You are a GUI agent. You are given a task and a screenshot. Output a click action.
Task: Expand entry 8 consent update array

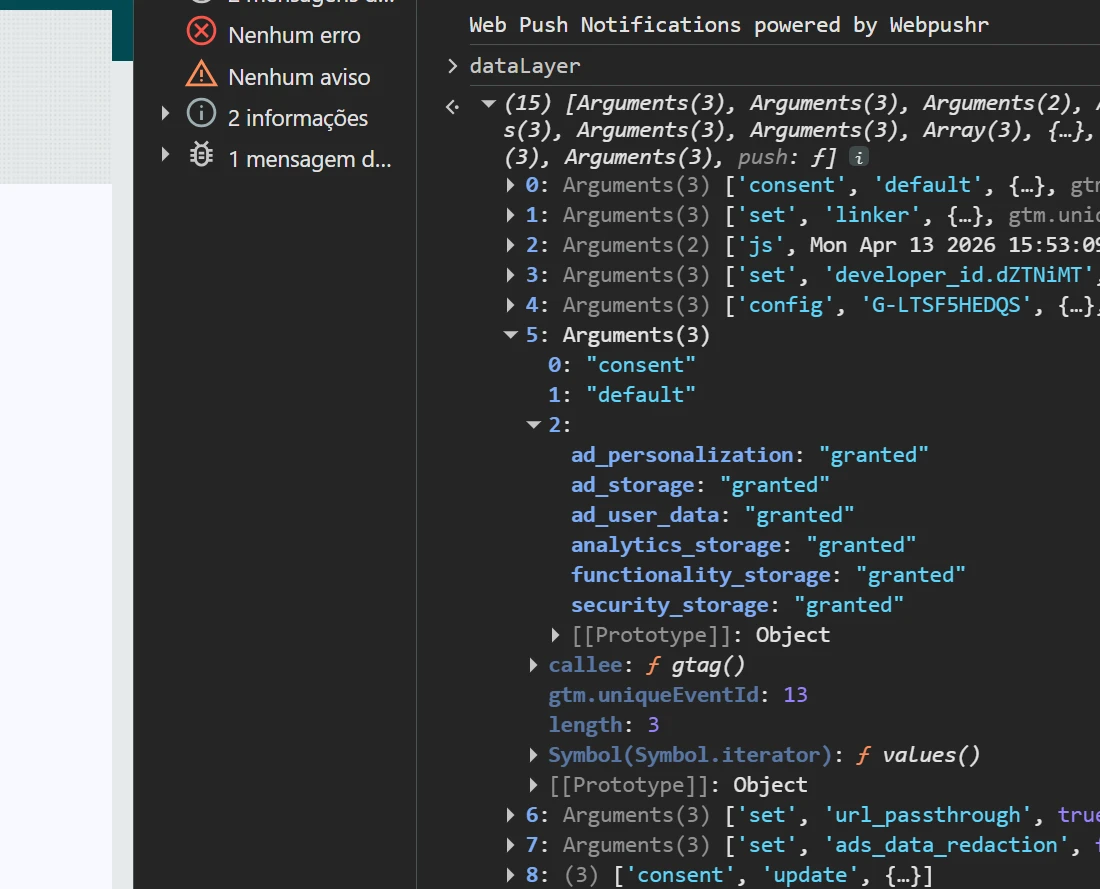pyautogui.click(x=512, y=875)
